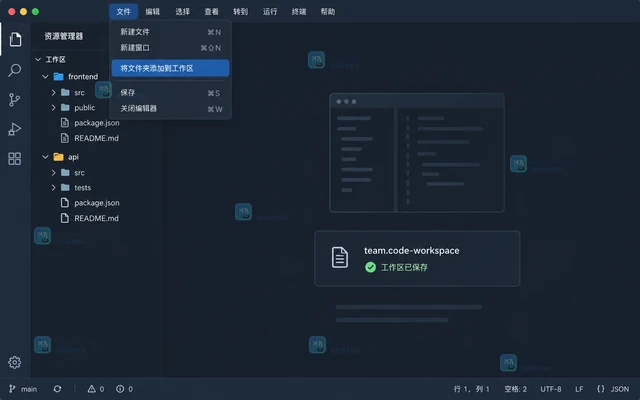
Task: Collapse the frontend folder chevron
Action: click(x=45, y=76)
